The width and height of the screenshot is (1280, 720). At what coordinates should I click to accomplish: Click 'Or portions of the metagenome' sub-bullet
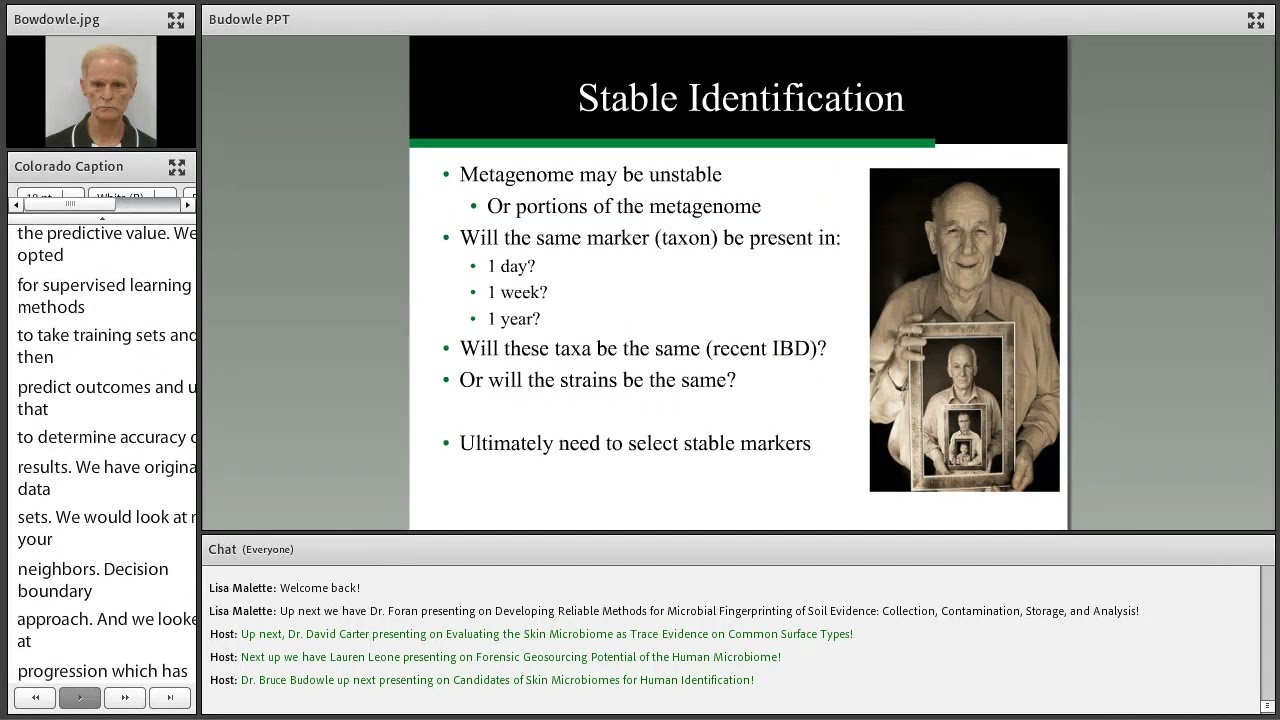click(x=624, y=207)
